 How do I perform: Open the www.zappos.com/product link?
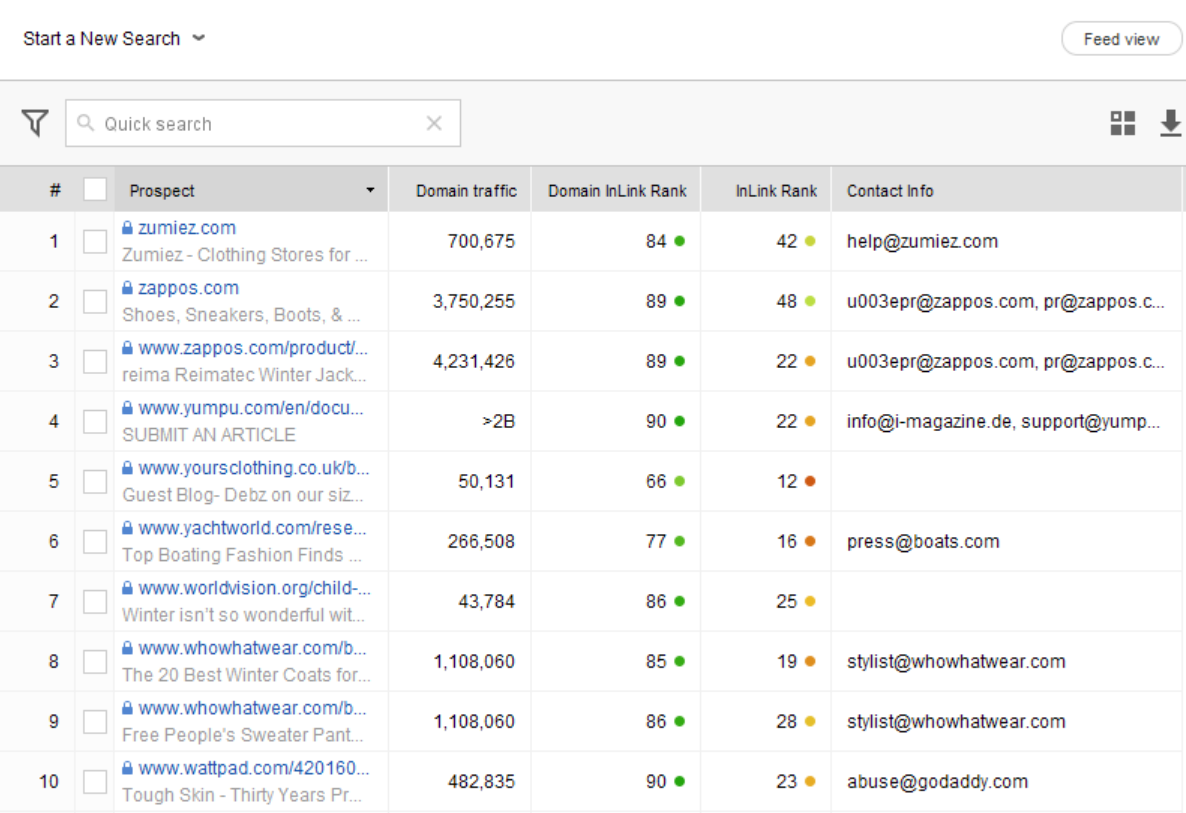[x=253, y=348]
